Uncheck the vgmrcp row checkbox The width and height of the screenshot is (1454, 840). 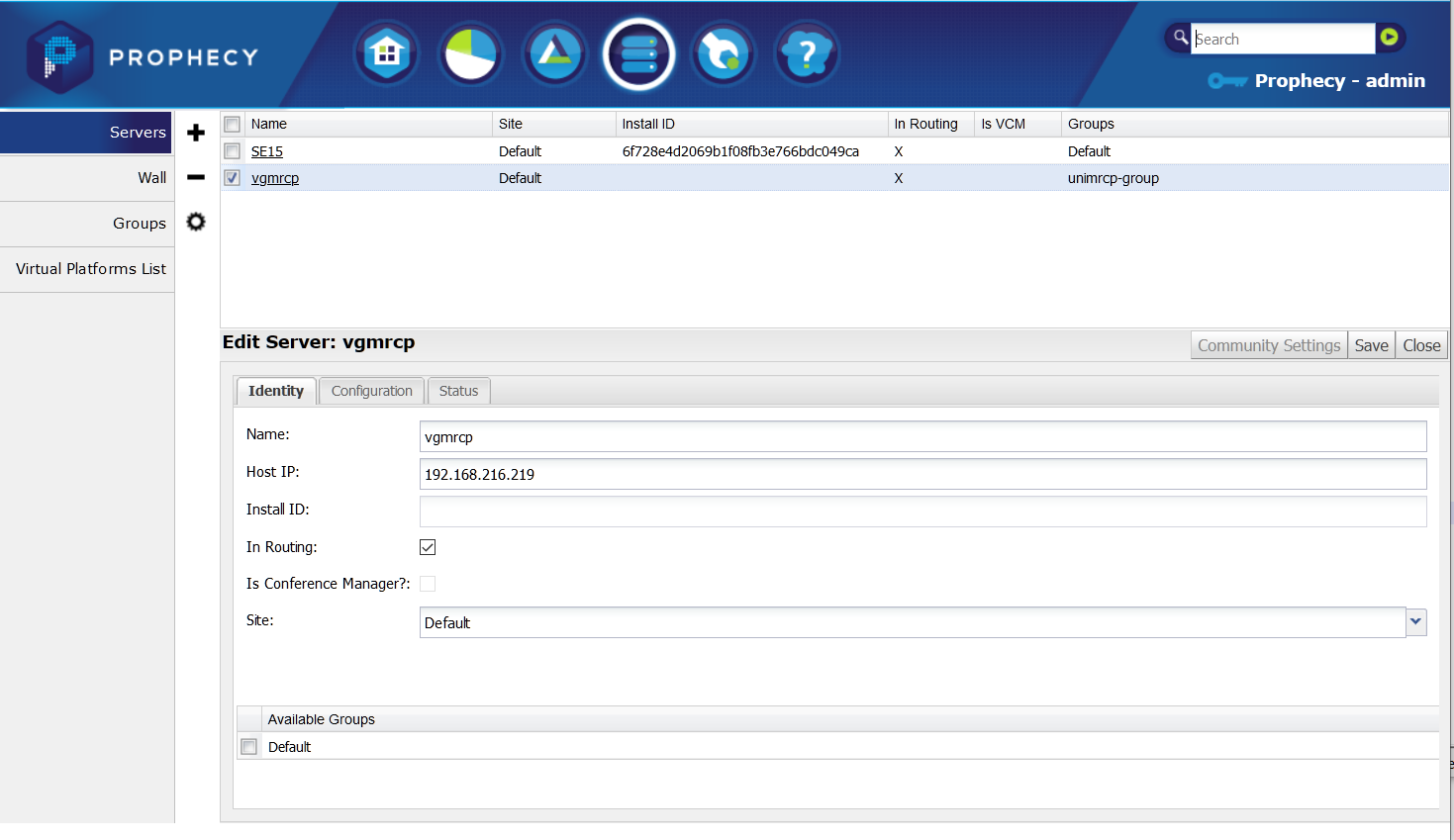232,178
